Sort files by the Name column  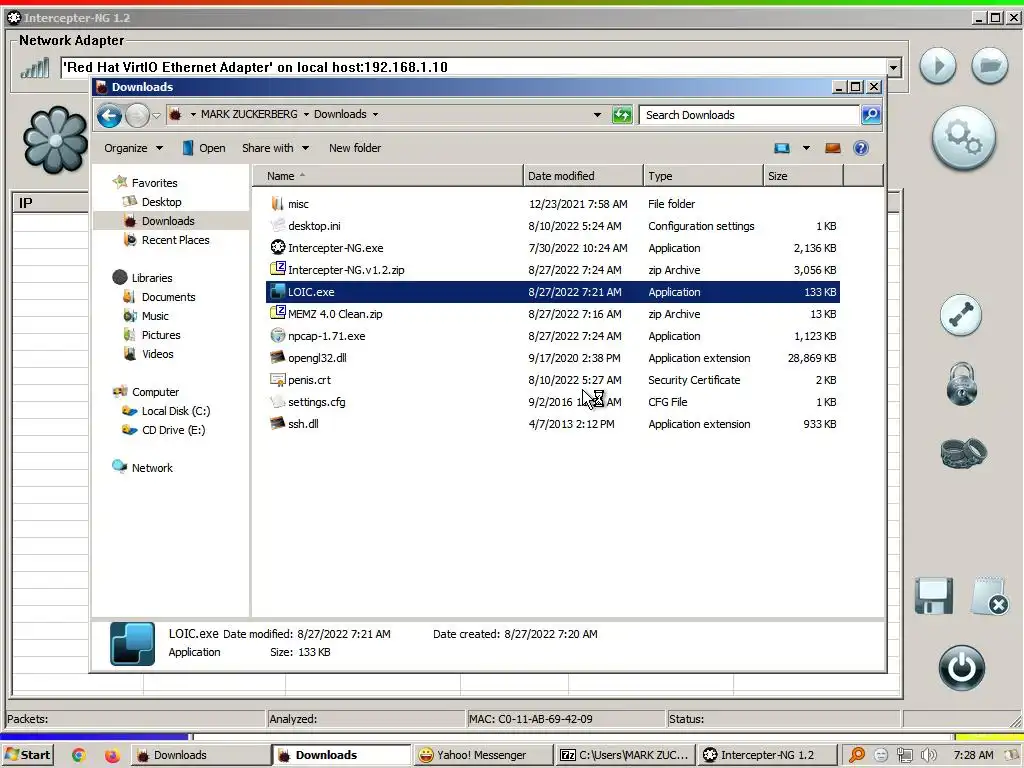pyautogui.click(x=388, y=176)
